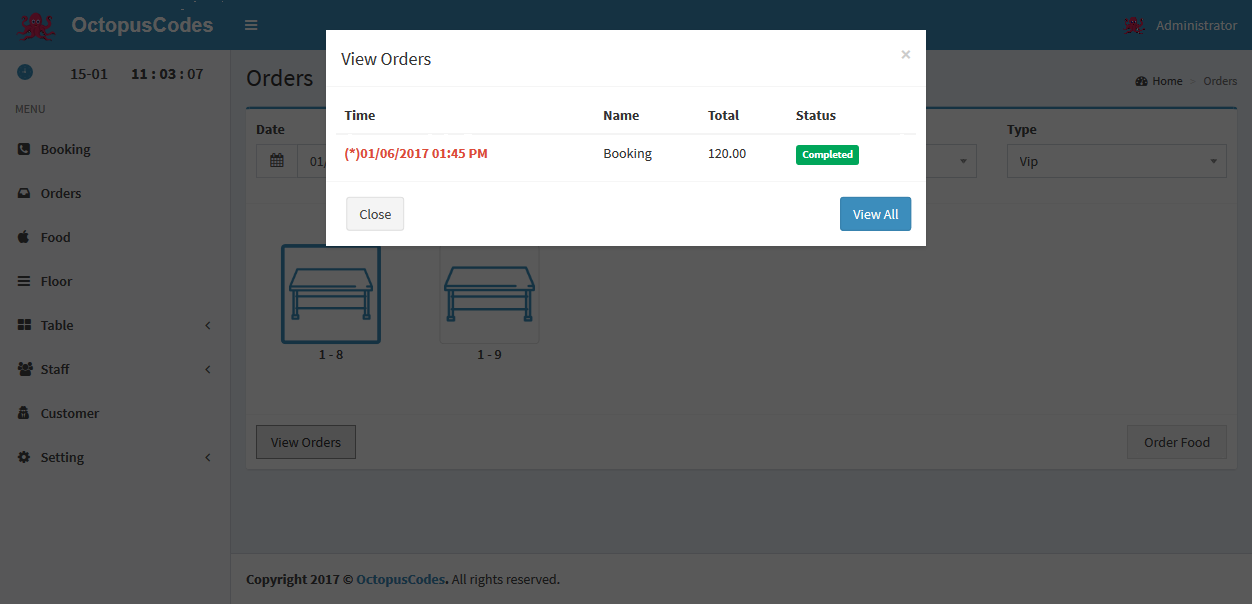Open the Customer menu item

pos(69,413)
